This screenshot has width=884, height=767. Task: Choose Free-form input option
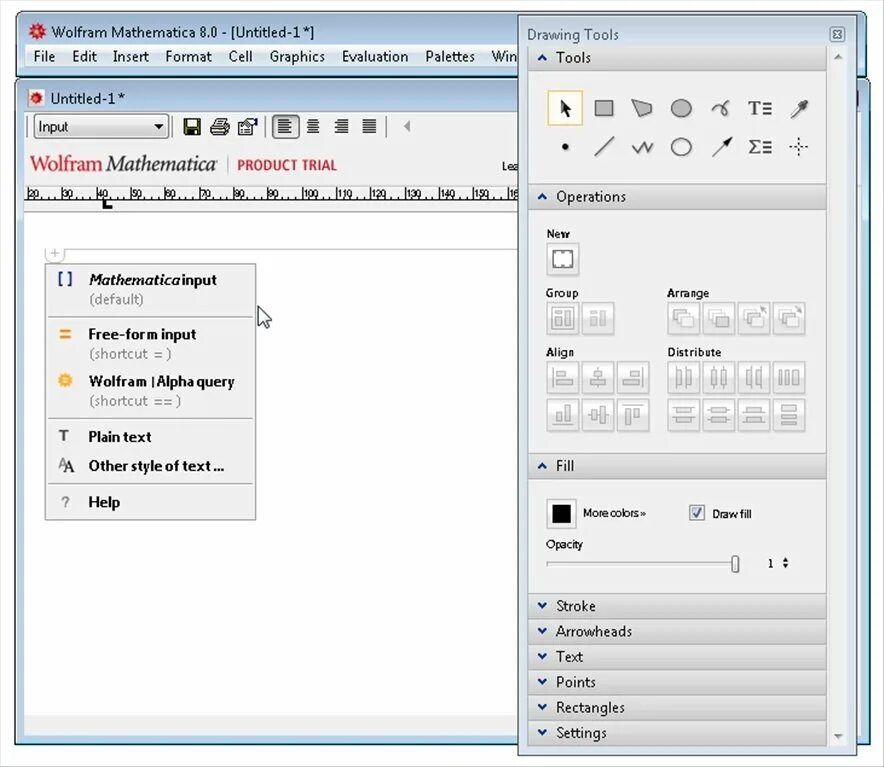[151, 343]
